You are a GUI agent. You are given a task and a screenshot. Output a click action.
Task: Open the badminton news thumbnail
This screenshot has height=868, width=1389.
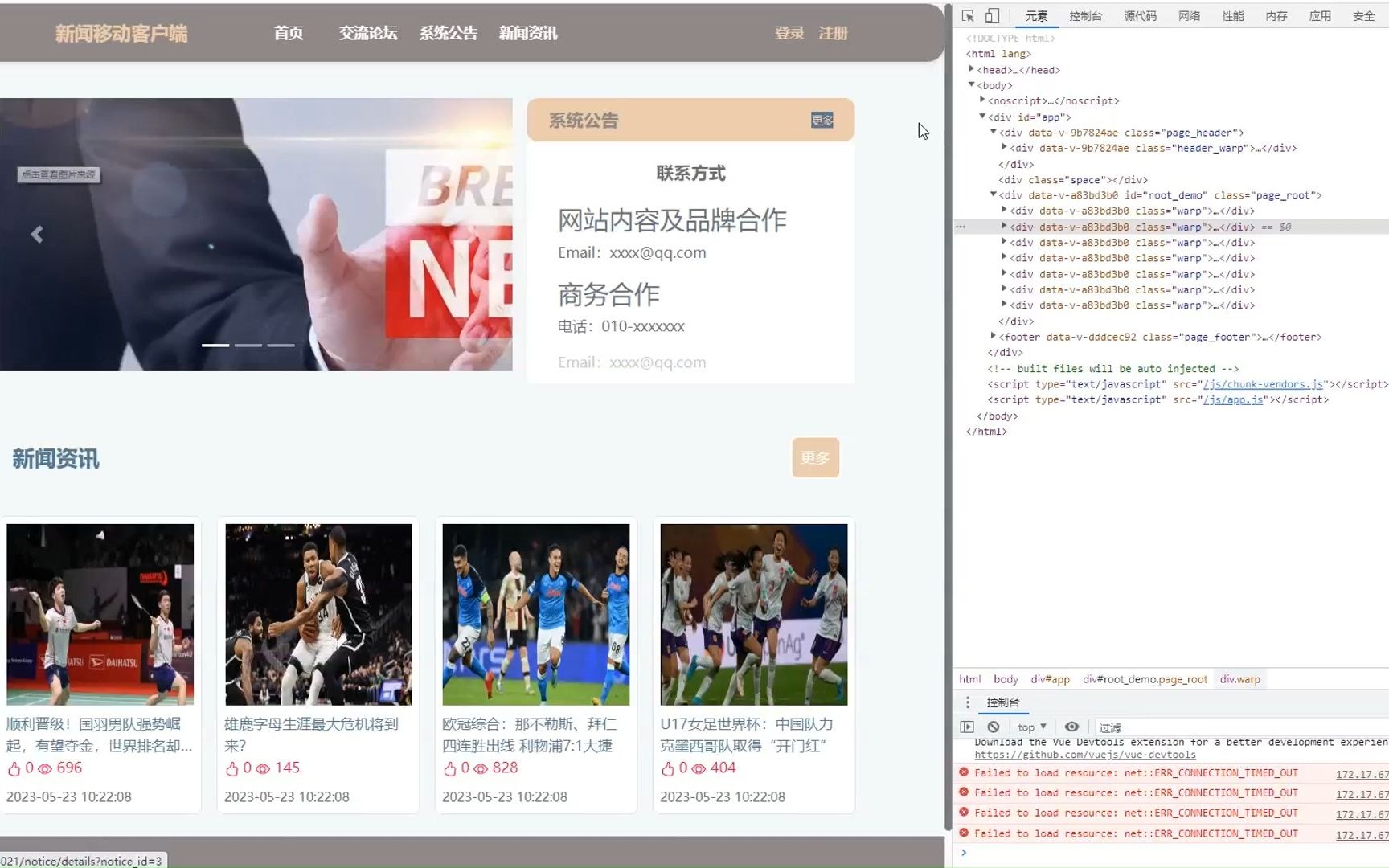pos(100,614)
